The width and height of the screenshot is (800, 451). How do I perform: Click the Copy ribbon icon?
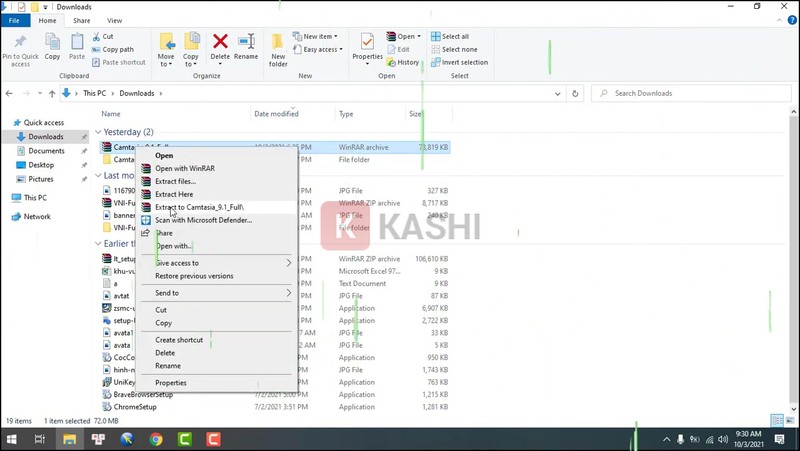[52, 42]
